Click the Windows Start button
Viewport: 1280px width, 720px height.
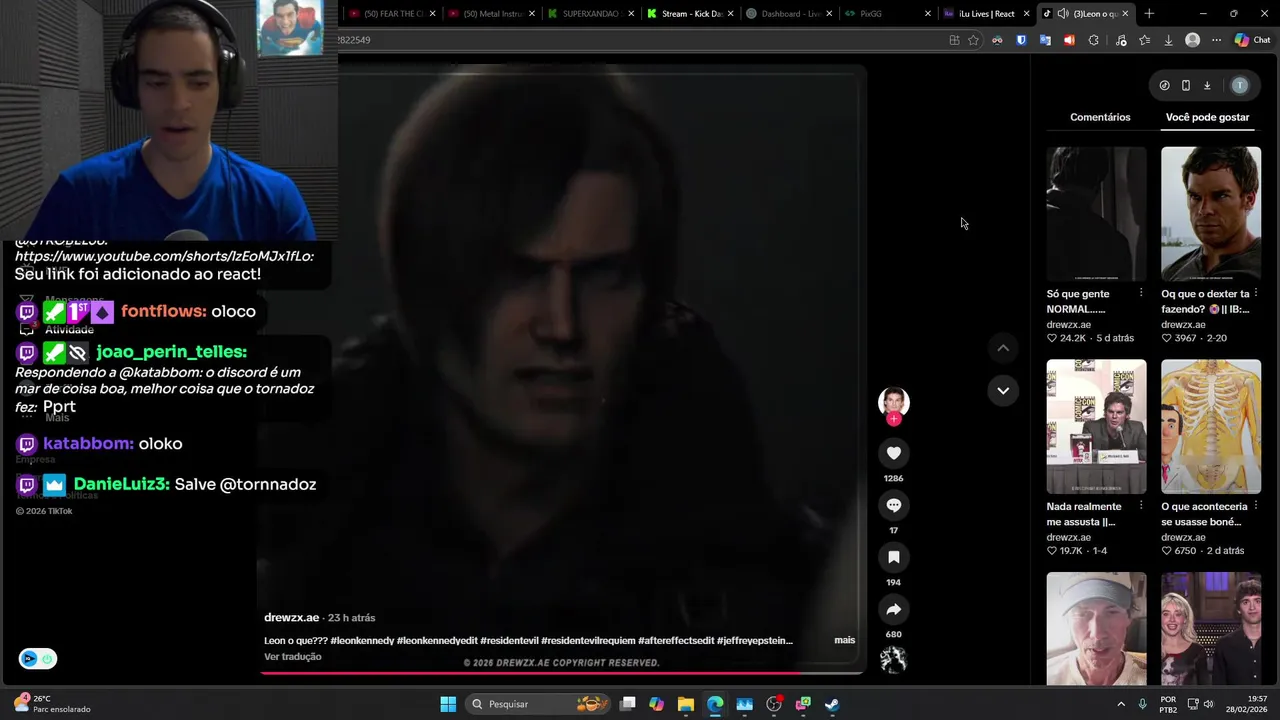coord(448,704)
